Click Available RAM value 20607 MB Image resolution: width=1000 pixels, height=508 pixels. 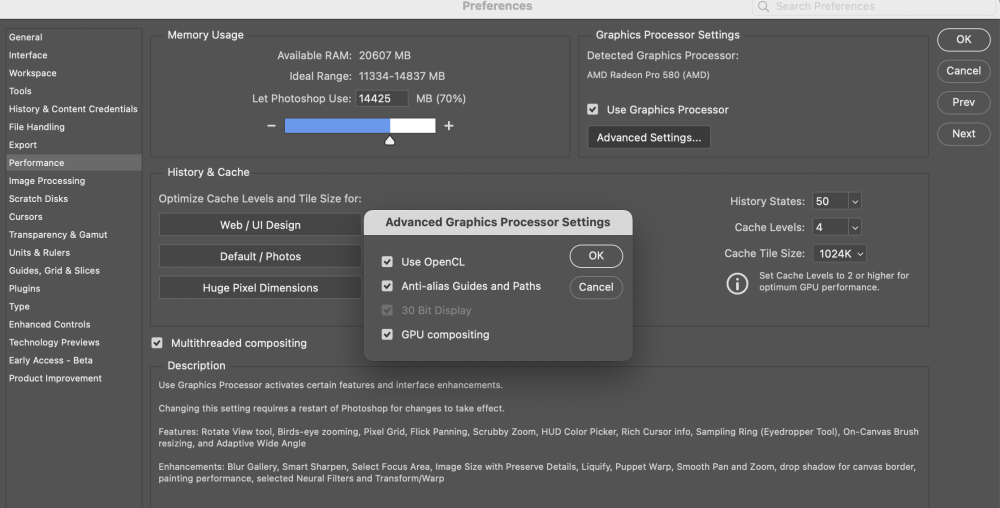tap(385, 55)
